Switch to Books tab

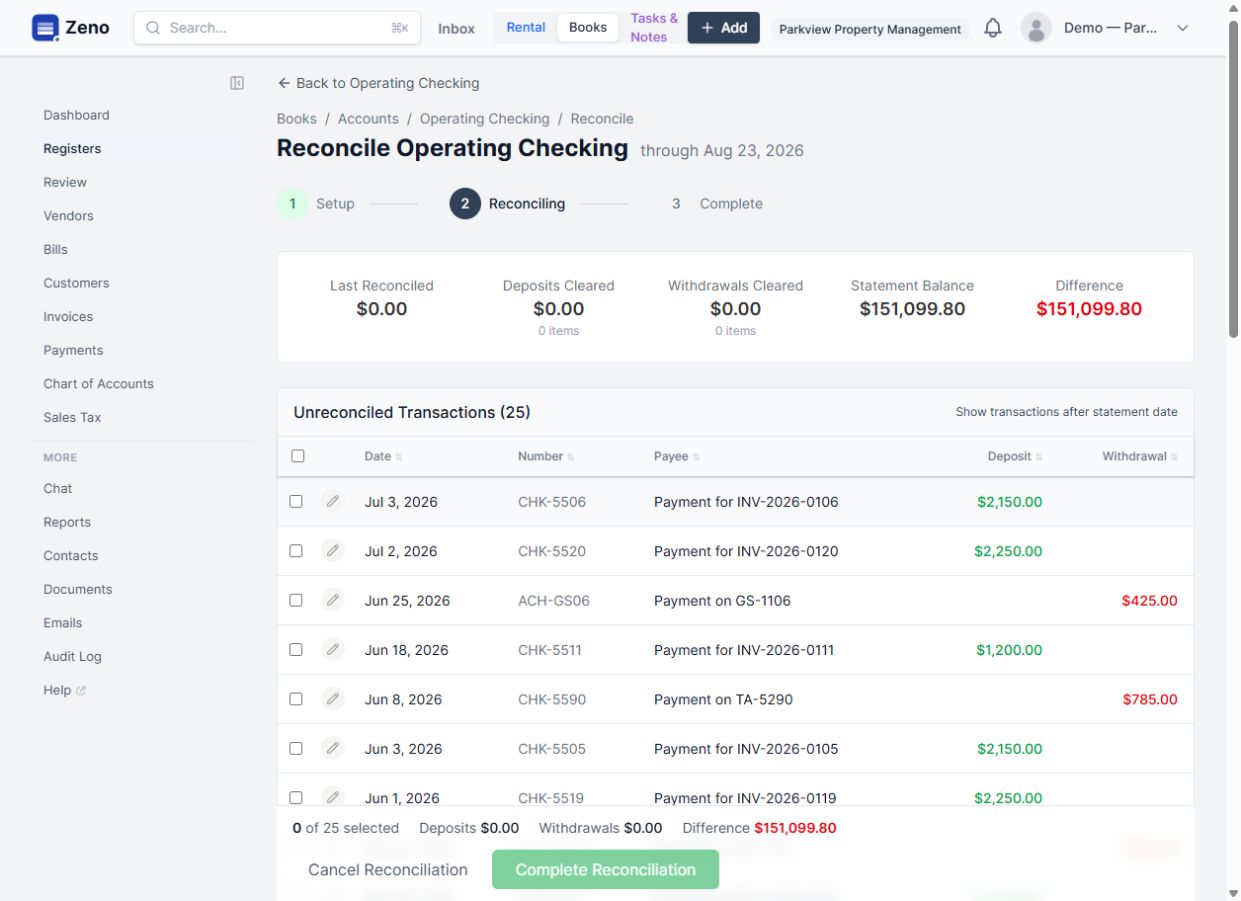tap(588, 27)
